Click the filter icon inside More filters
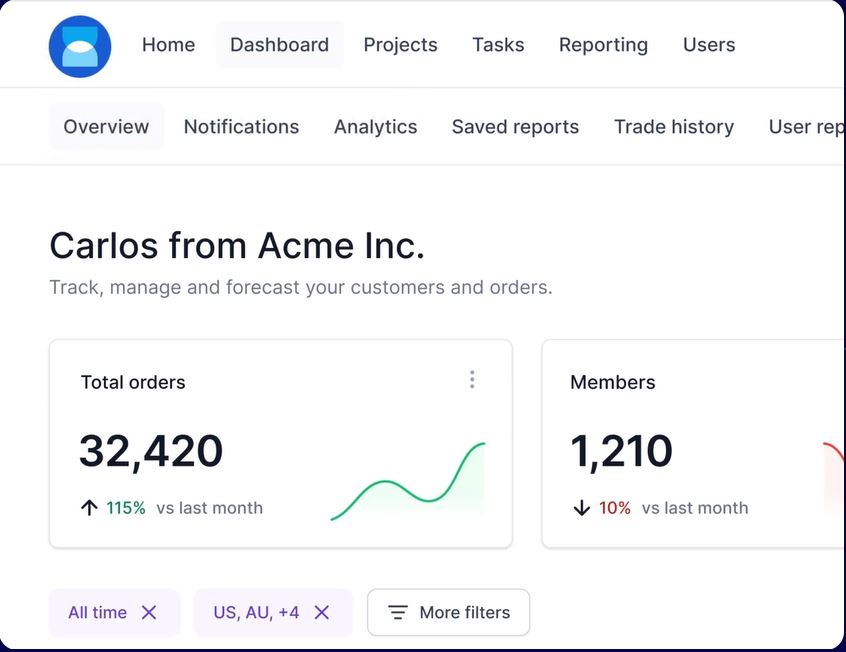 pyautogui.click(x=398, y=612)
